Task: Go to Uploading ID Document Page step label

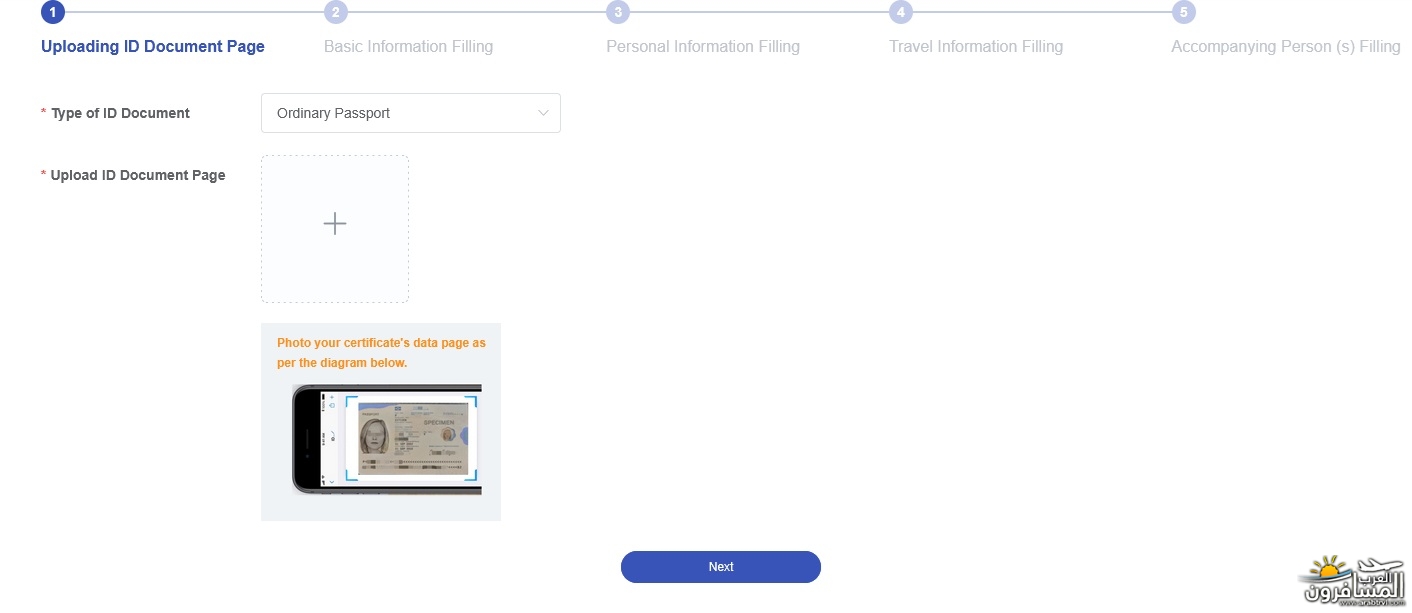Action: click(153, 46)
